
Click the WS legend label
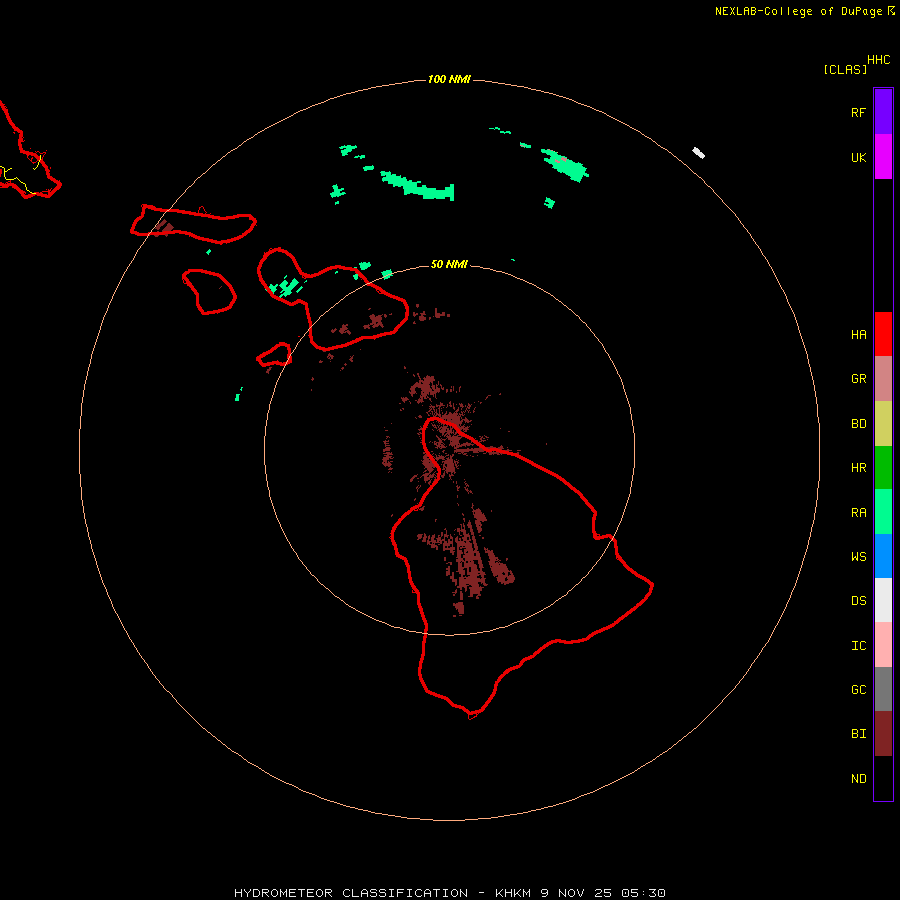pyautogui.click(x=858, y=557)
